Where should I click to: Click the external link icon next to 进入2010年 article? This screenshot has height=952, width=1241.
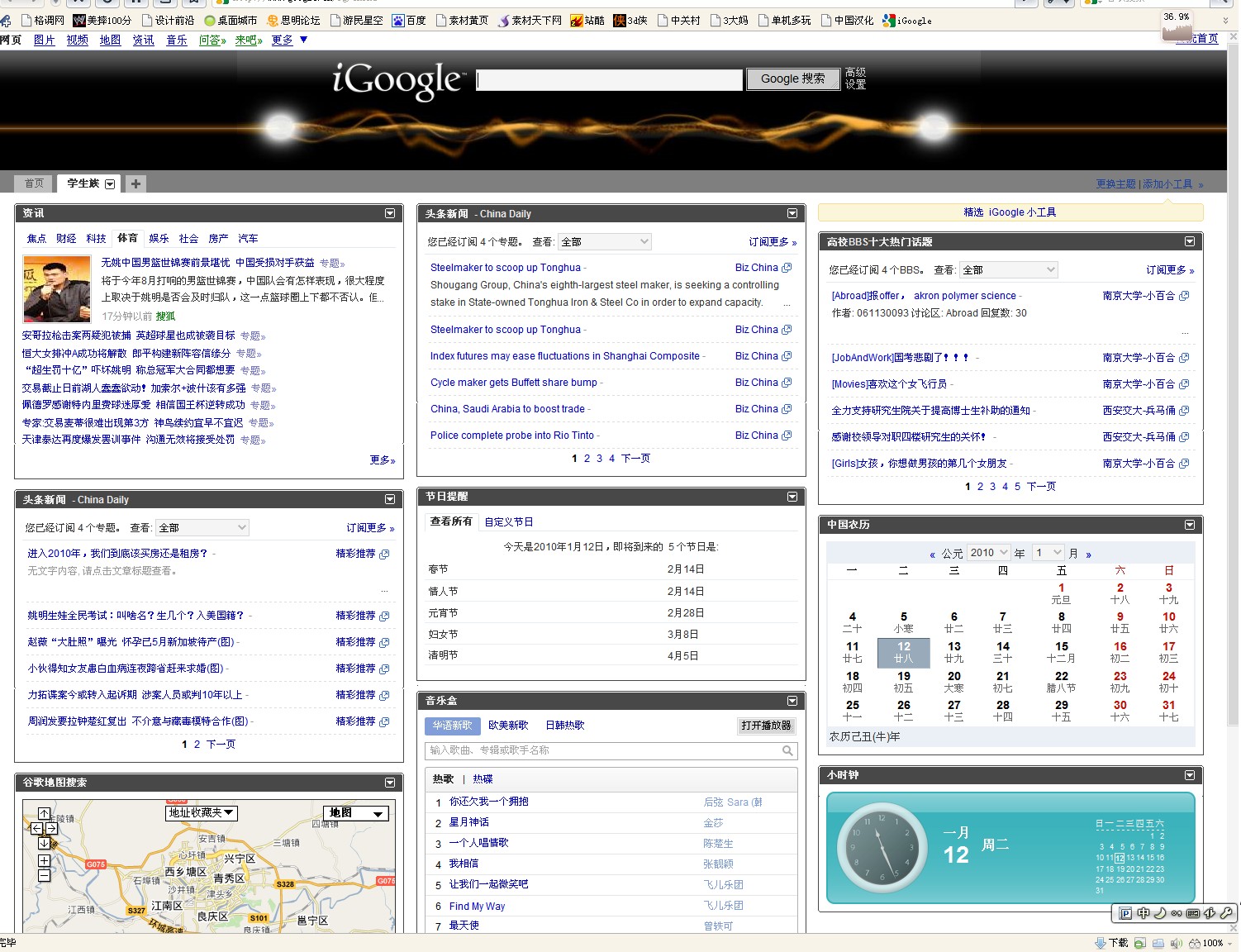click(x=384, y=554)
